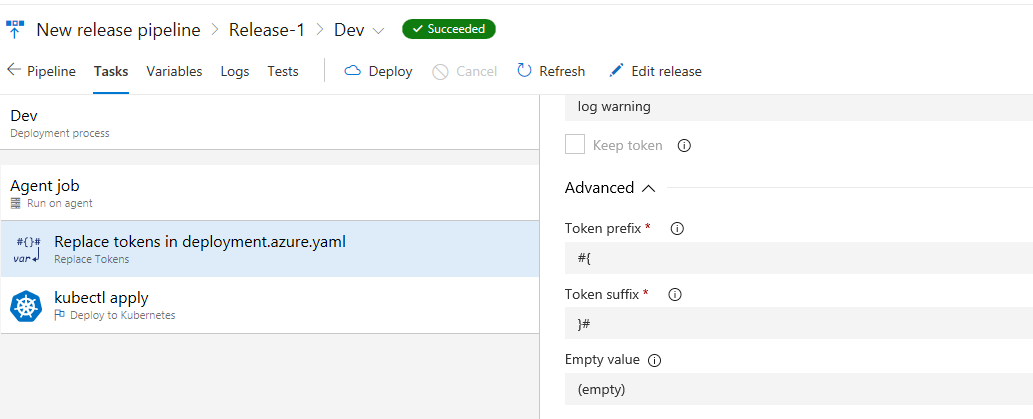Click the info icon next to Token suffix
This screenshot has width=1033, height=419.
675,294
